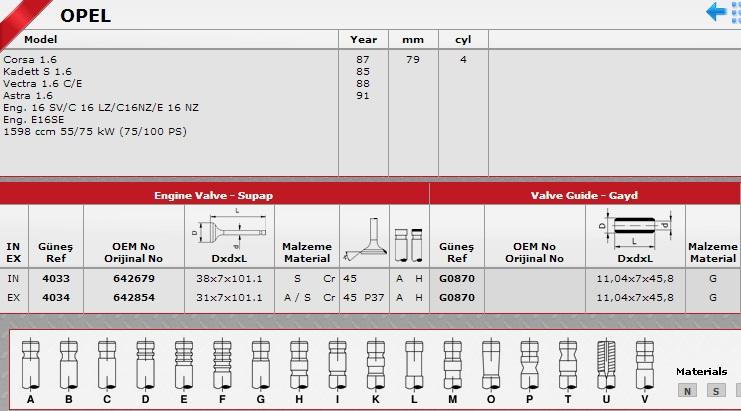Select valve stem type T icon
The height and width of the screenshot is (411, 741).
pyautogui.click(x=568, y=364)
